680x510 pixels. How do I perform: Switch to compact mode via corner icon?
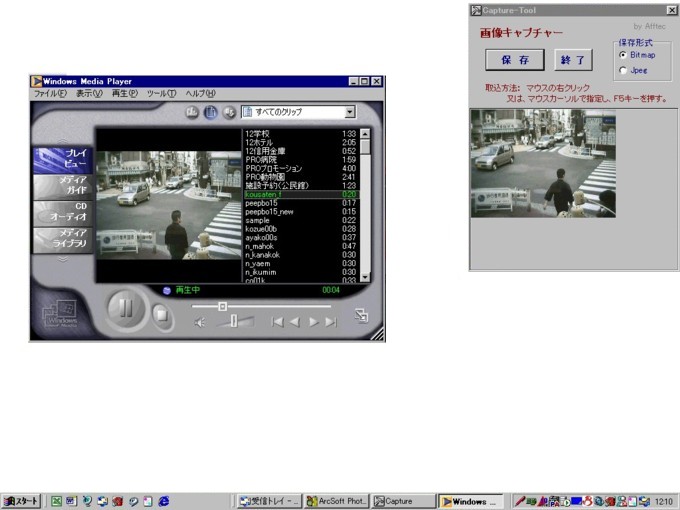pos(361,315)
